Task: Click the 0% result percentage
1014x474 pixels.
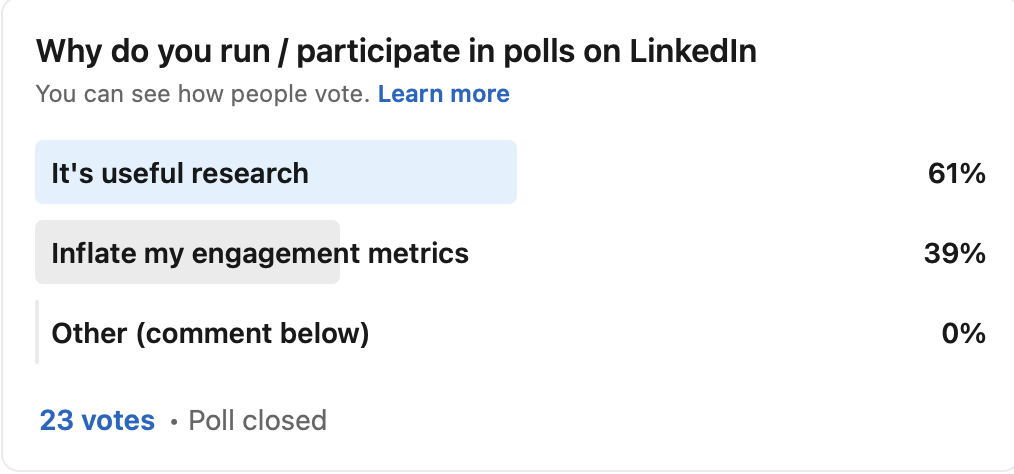Action: pos(964,333)
